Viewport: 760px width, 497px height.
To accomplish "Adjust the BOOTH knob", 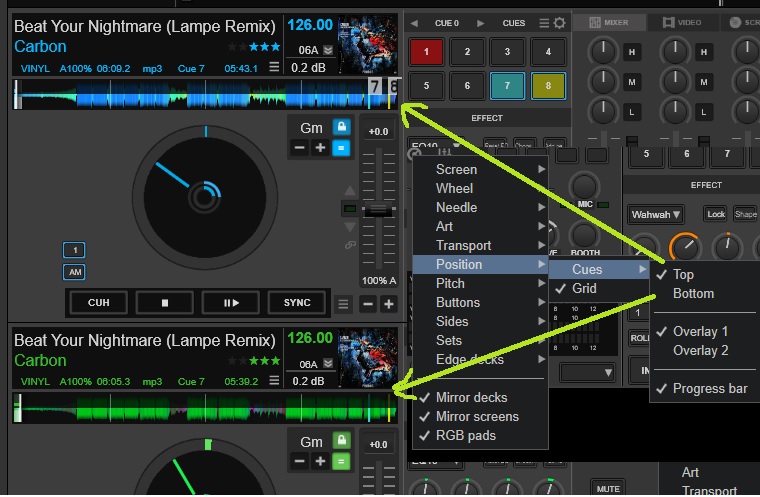I will pos(584,235).
